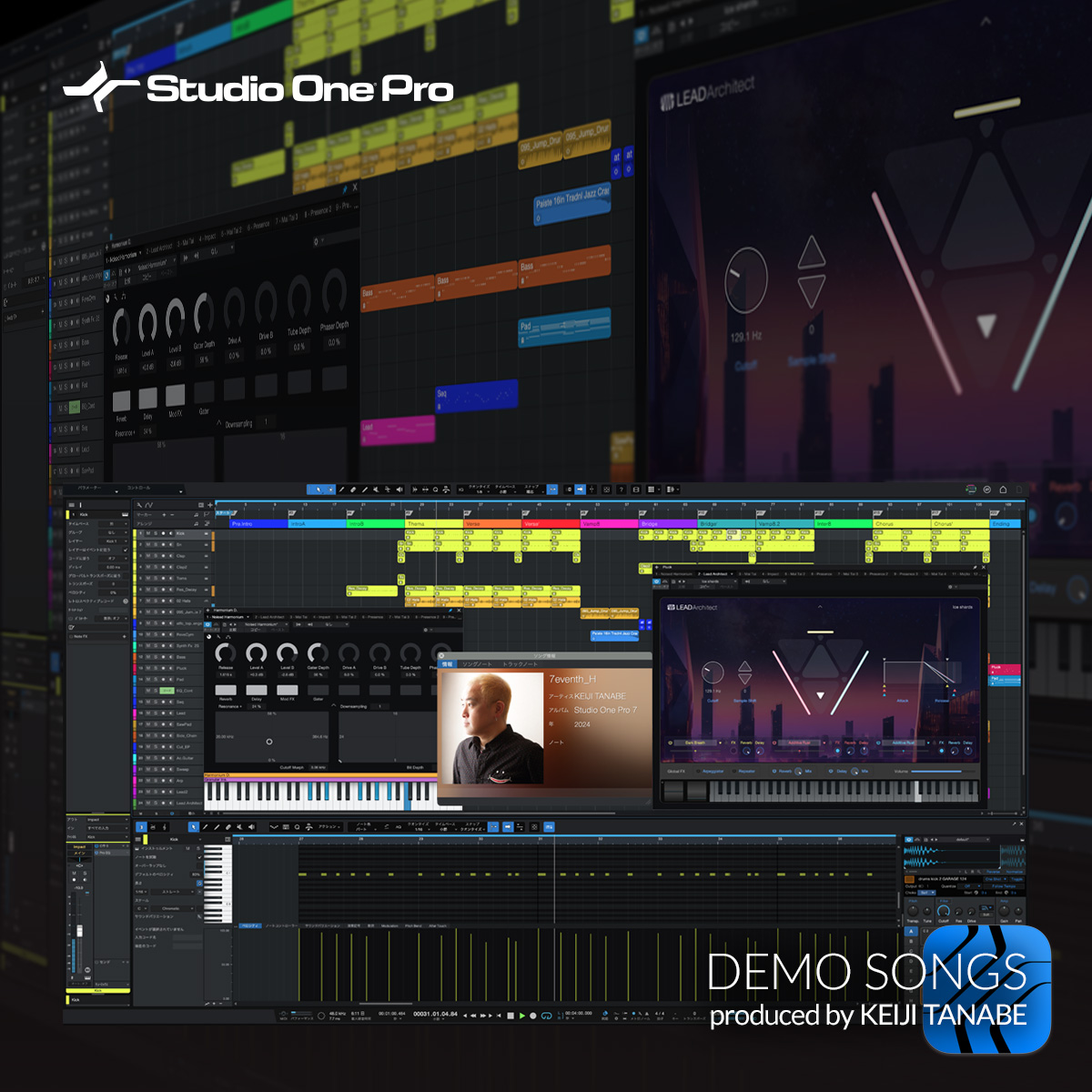
Task: Click the transport Play button
Action: [x=522, y=1015]
